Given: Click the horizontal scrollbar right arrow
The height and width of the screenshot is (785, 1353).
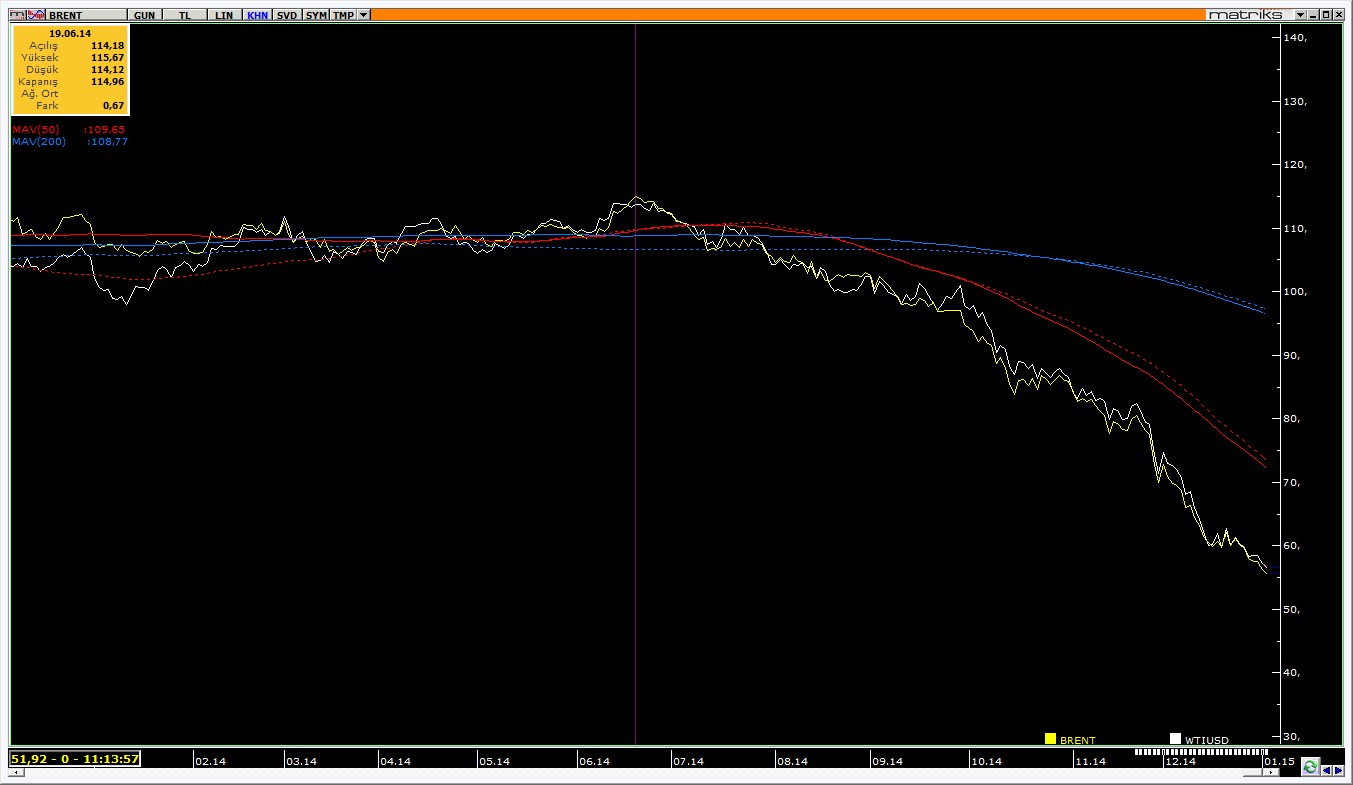Looking at the screenshot, I should pyautogui.click(x=1271, y=772).
